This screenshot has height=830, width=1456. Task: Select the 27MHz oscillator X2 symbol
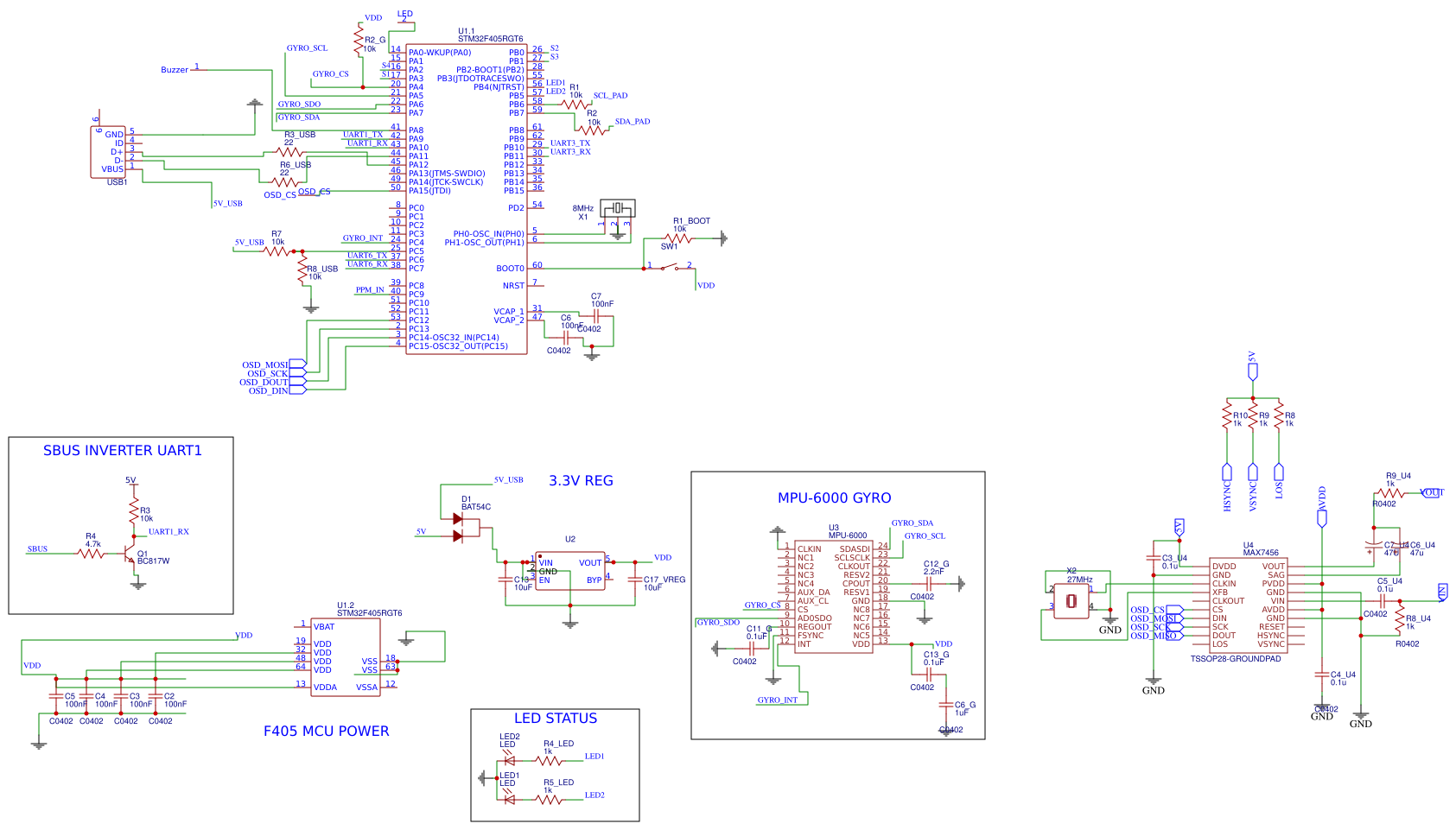[x=1070, y=600]
